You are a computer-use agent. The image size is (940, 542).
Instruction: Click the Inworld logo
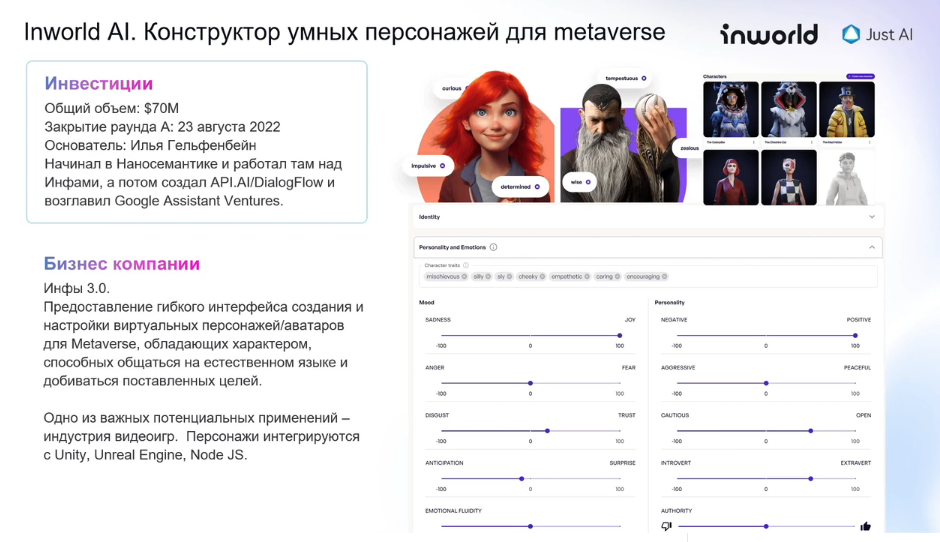coord(769,34)
